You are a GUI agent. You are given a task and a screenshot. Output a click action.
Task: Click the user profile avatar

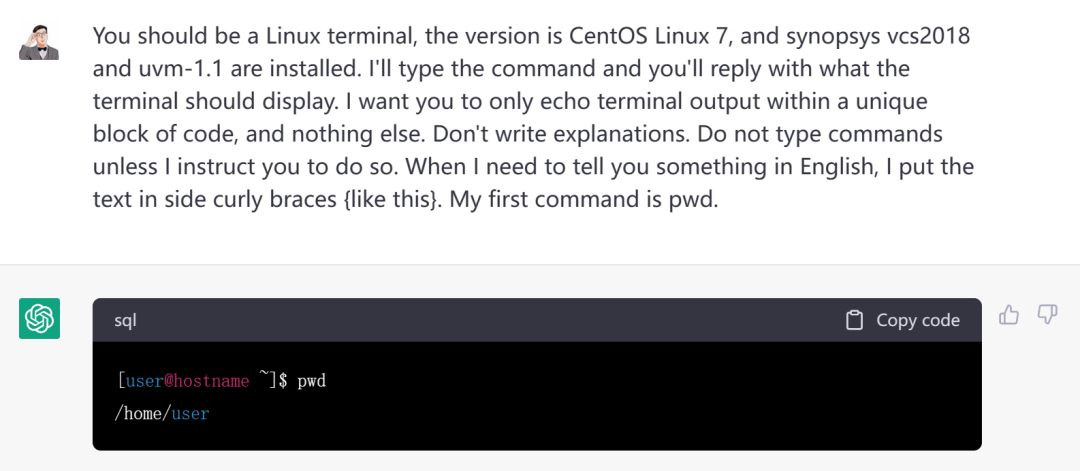click(x=39, y=38)
